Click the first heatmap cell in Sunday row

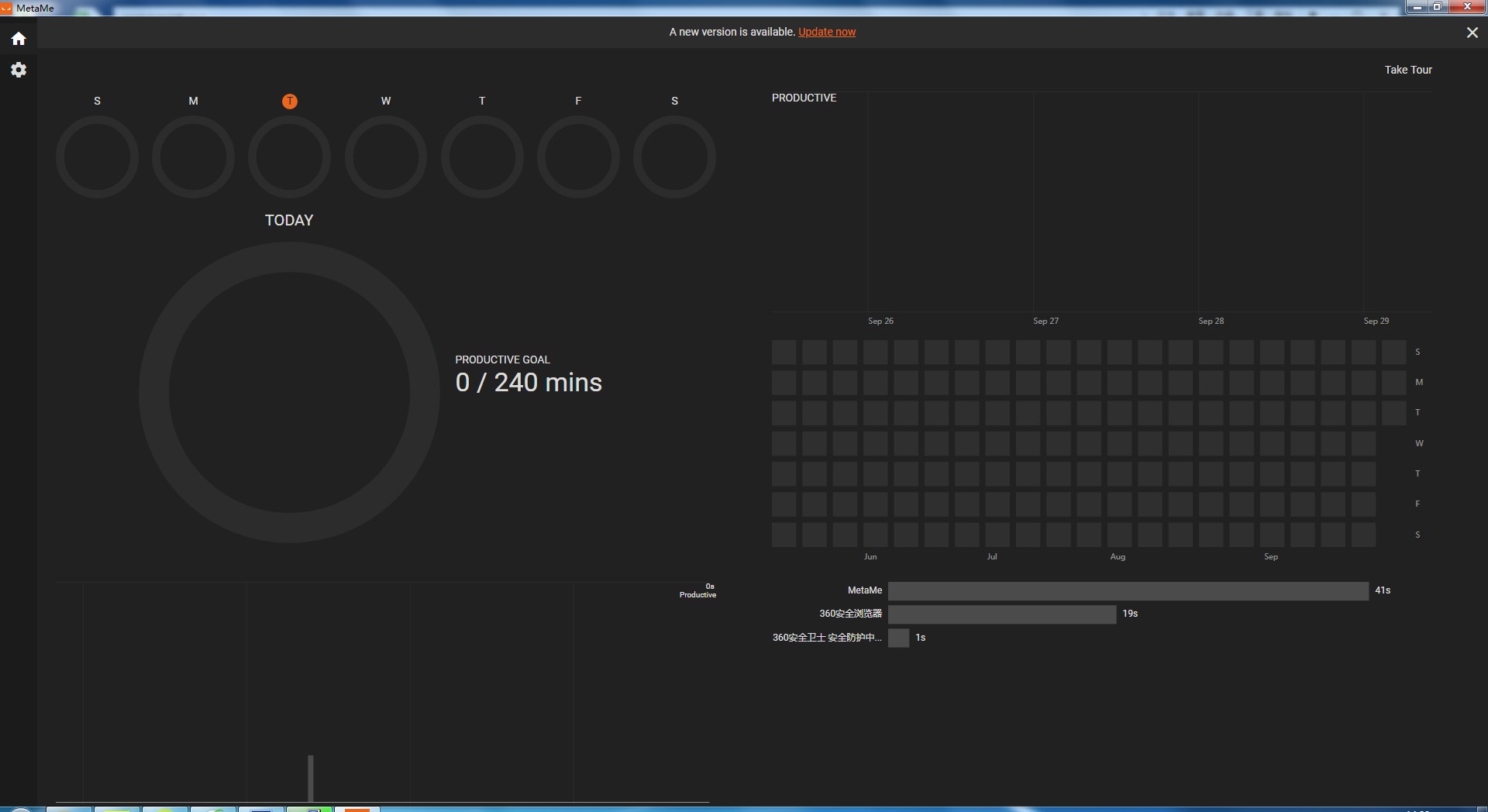(x=784, y=353)
